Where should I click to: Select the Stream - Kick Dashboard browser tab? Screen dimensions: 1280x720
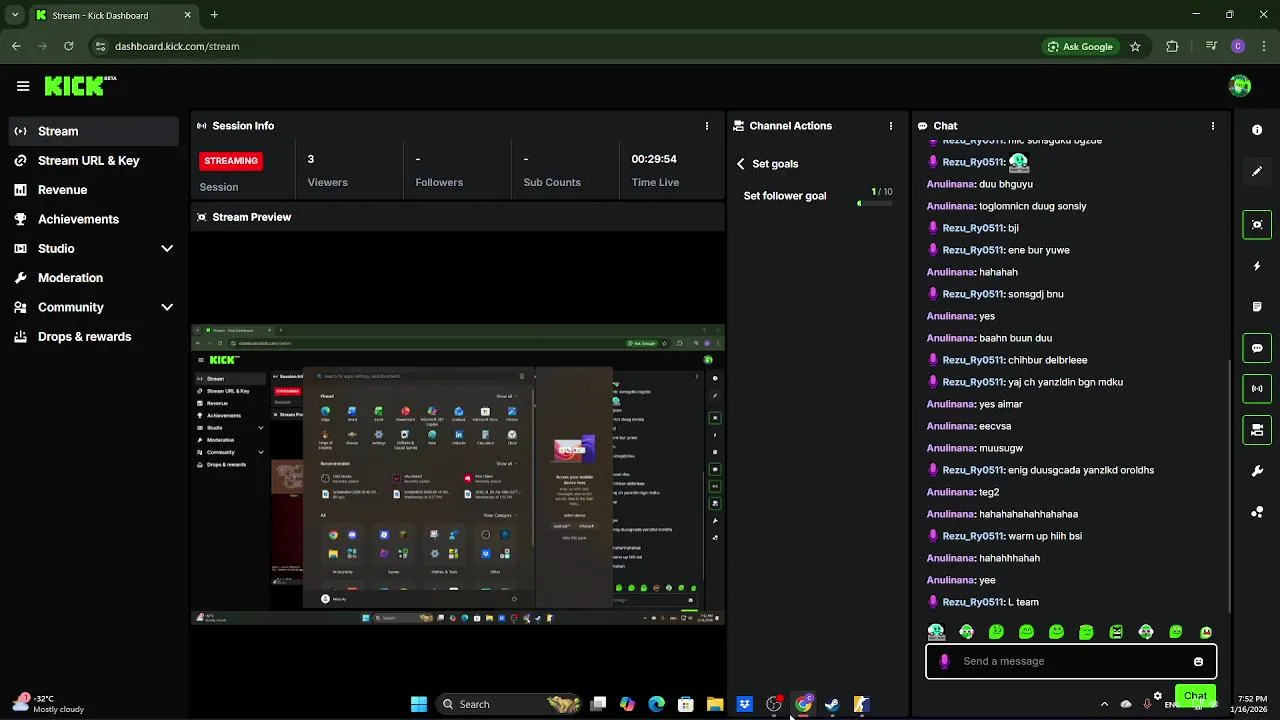(x=114, y=15)
